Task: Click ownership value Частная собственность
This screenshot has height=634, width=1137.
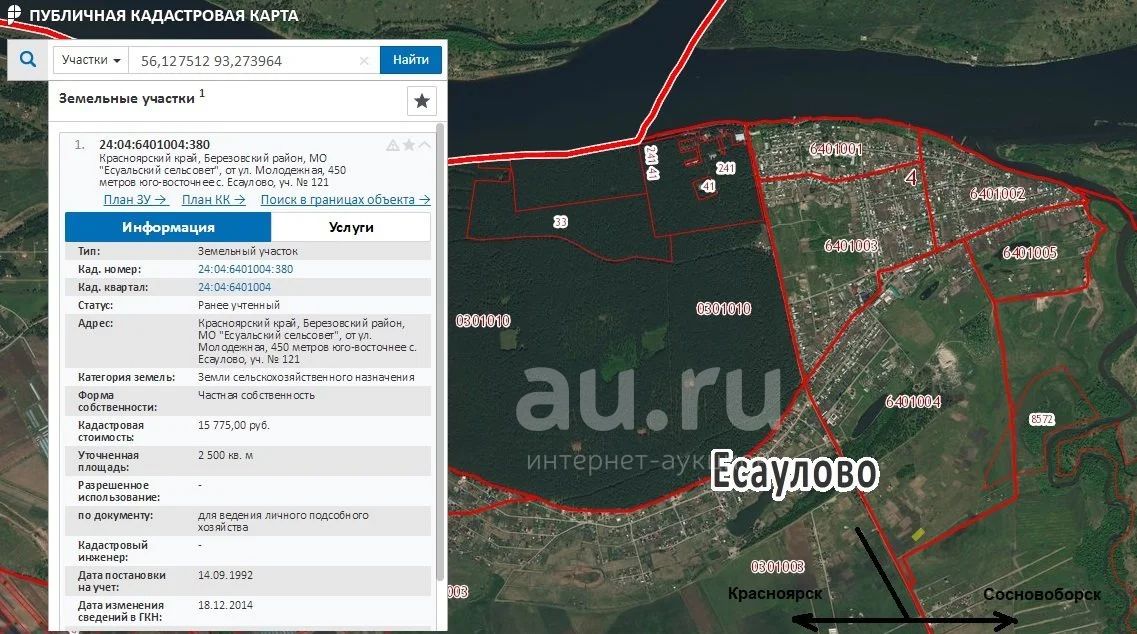Action: click(256, 395)
